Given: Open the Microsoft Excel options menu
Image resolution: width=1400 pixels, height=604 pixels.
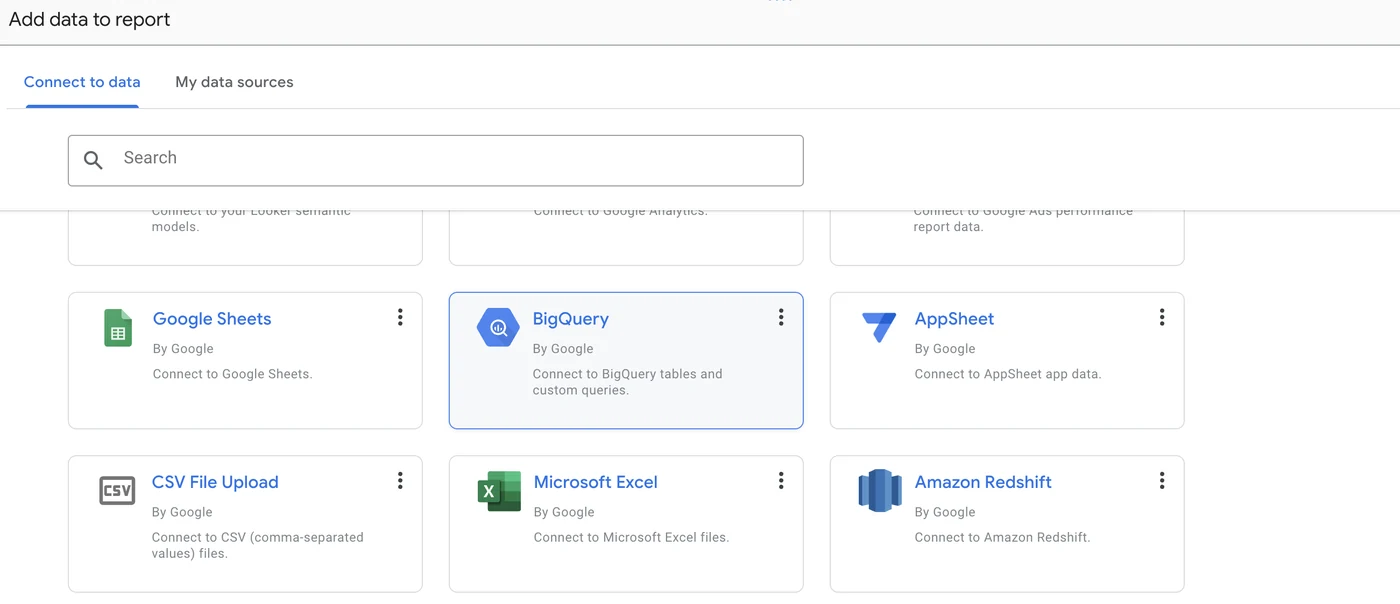Looking at the screenshot, I should coord(781,480).
